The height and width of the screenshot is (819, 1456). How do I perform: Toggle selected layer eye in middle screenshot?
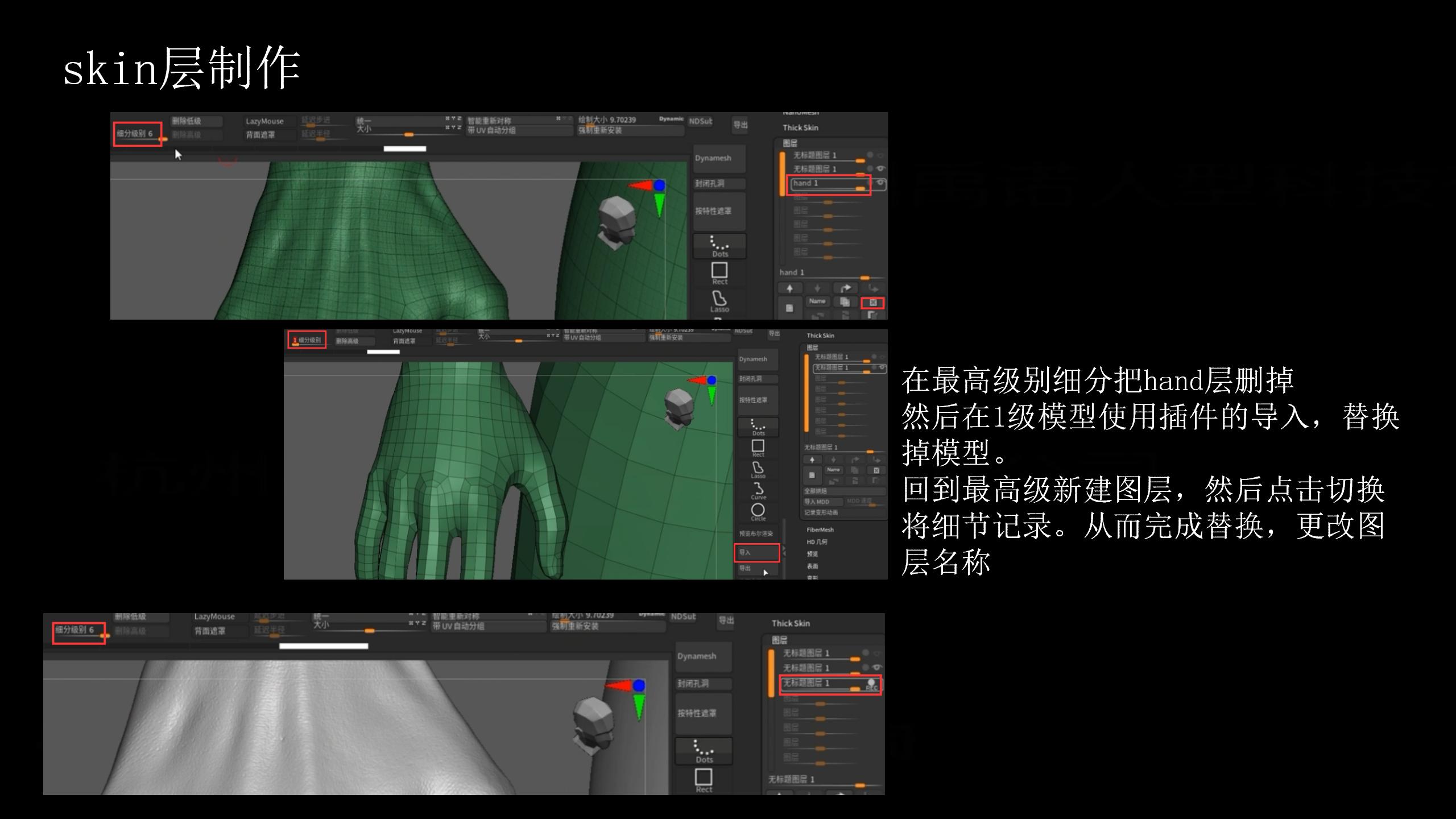click(882, 368)
